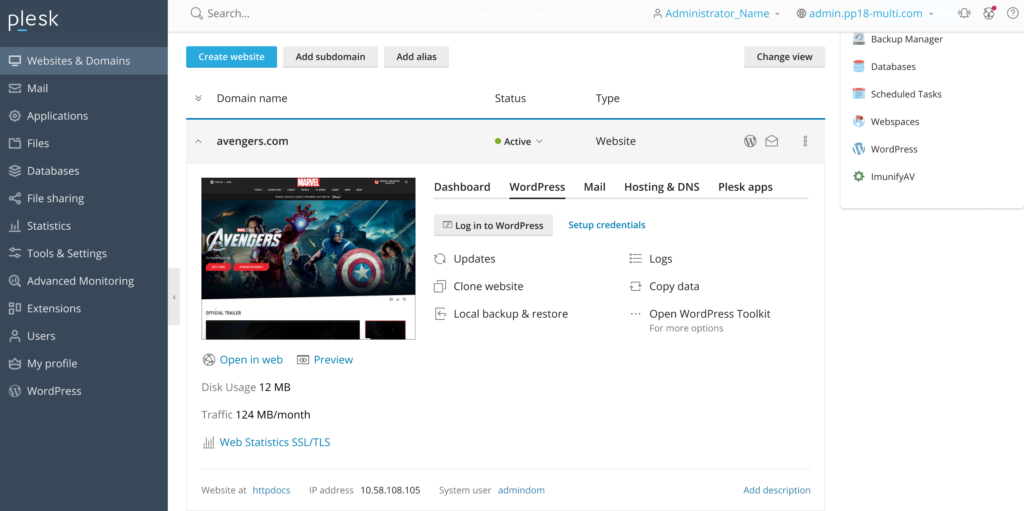Click the Add subdomain button
The width and height of the screenshot is (1024, 511).
tap(330, 57)
